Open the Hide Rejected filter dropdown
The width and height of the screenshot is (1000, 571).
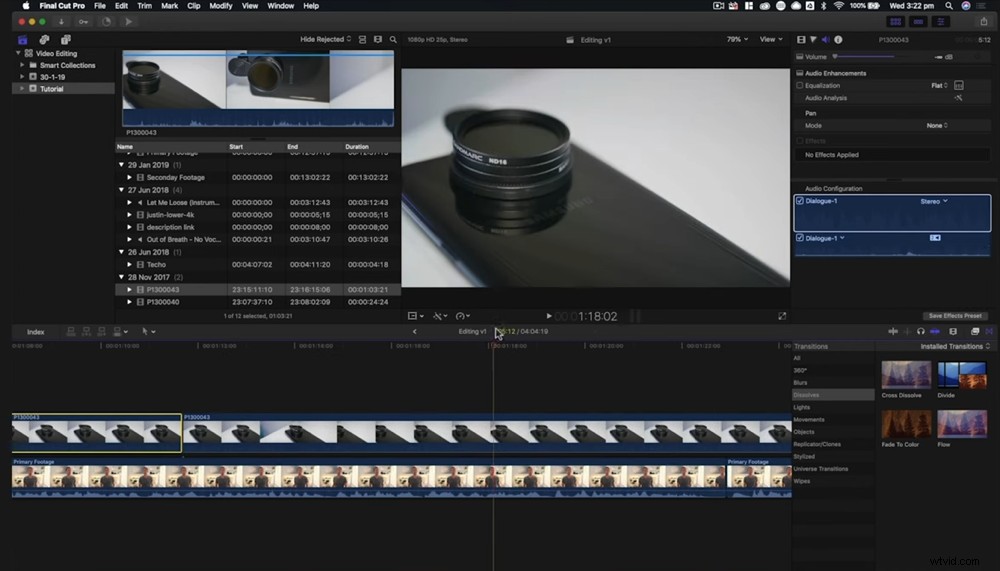(x=325, y=40)
